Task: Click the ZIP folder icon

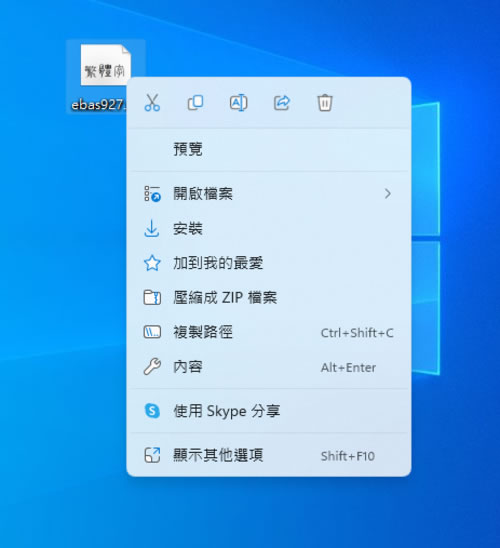Action: pos(152,298)
